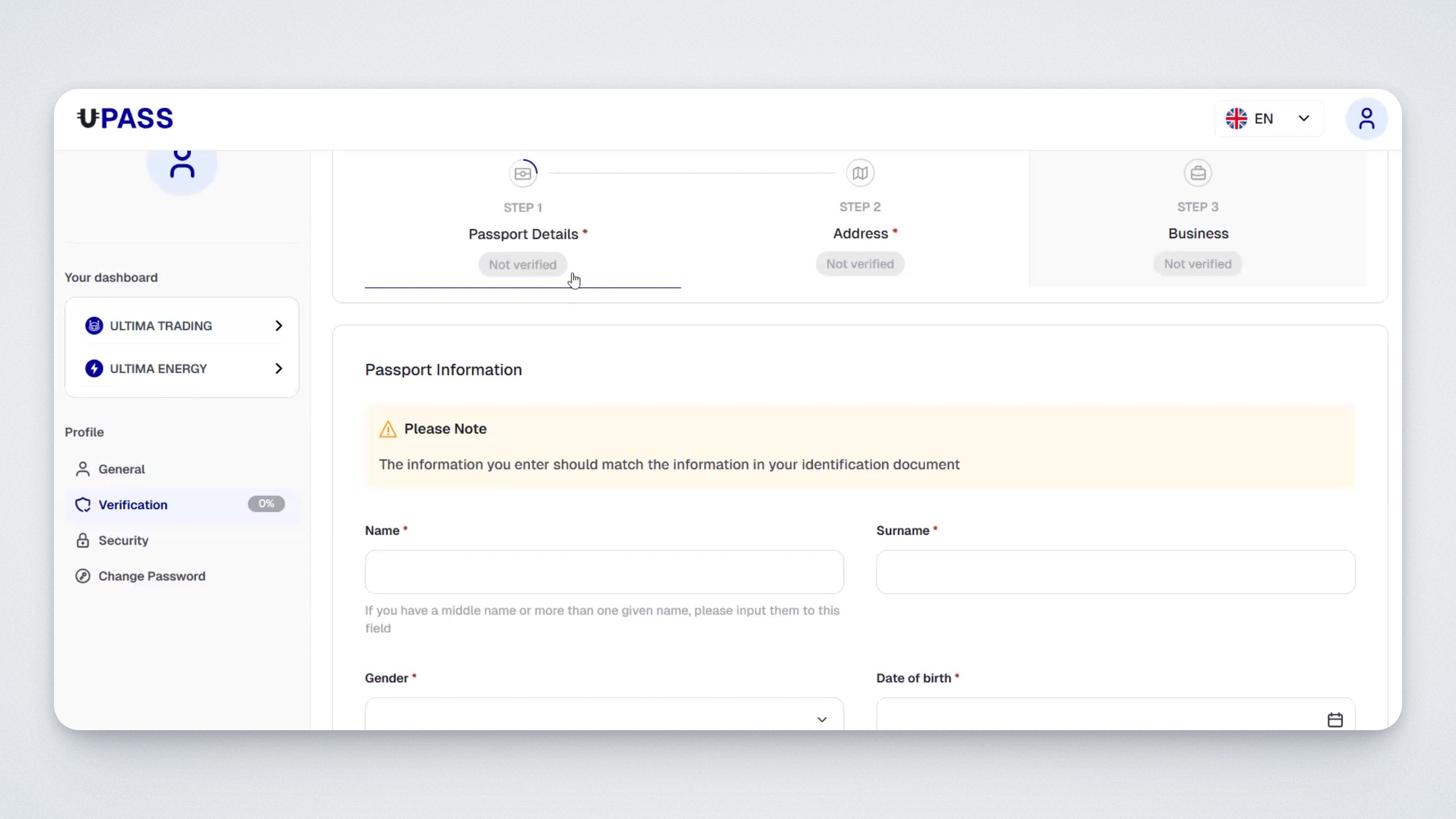This screenshot has height=819, width=1456.
Task: Open General profile menu item
Action: coord(121,469)
